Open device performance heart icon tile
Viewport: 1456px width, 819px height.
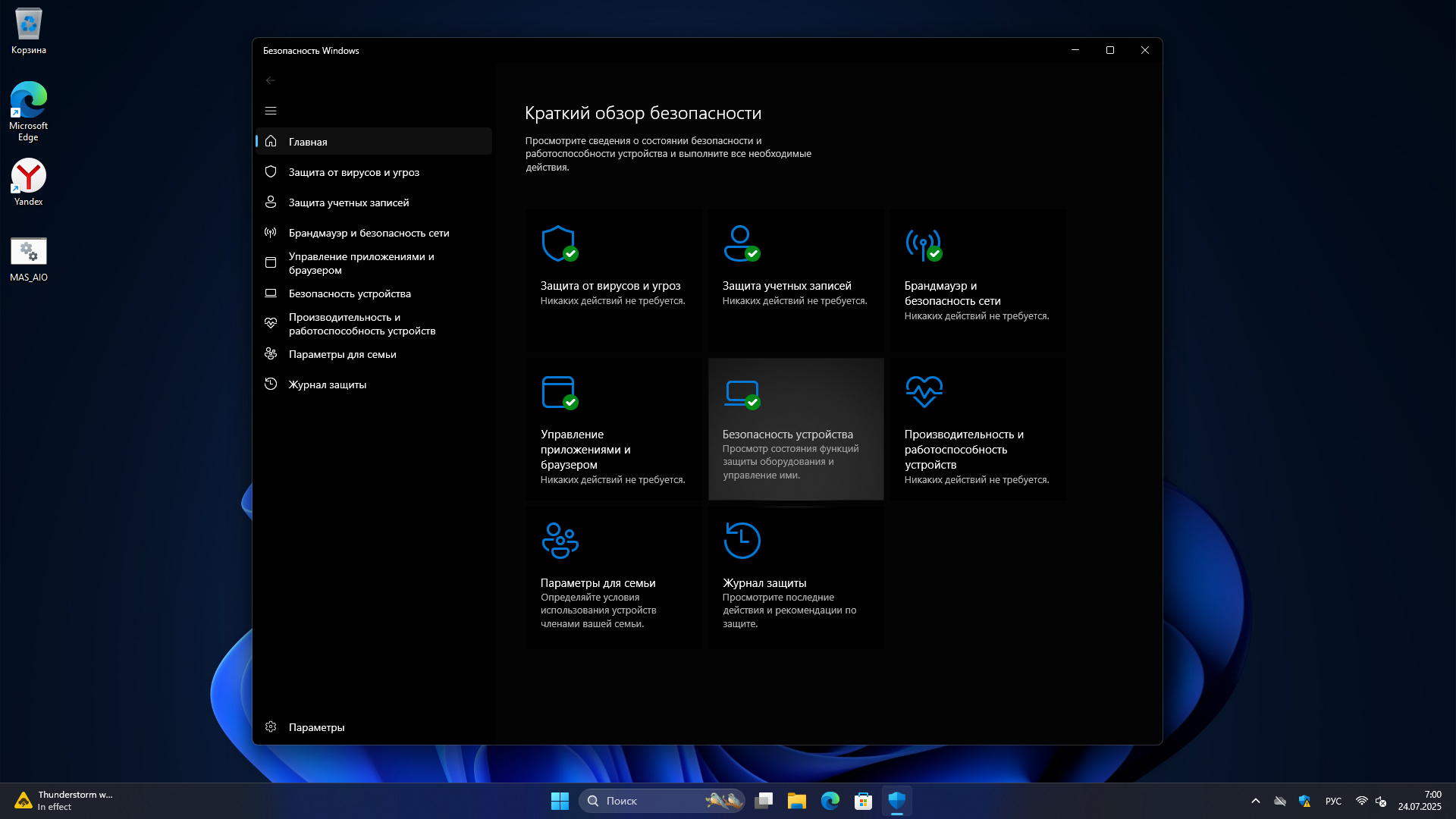[924, 391]
